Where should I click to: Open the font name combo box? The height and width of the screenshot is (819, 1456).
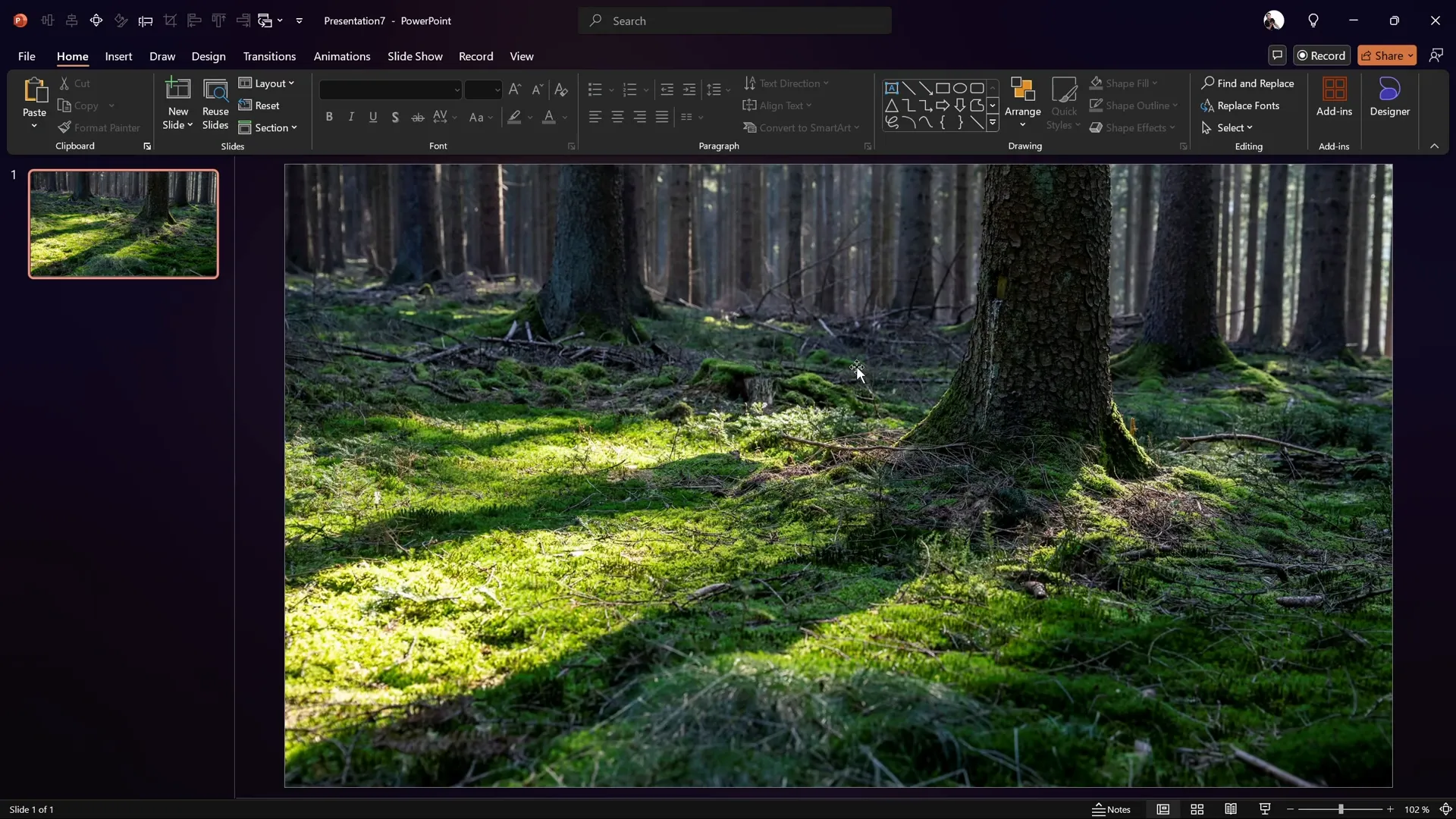coord(391,89)
